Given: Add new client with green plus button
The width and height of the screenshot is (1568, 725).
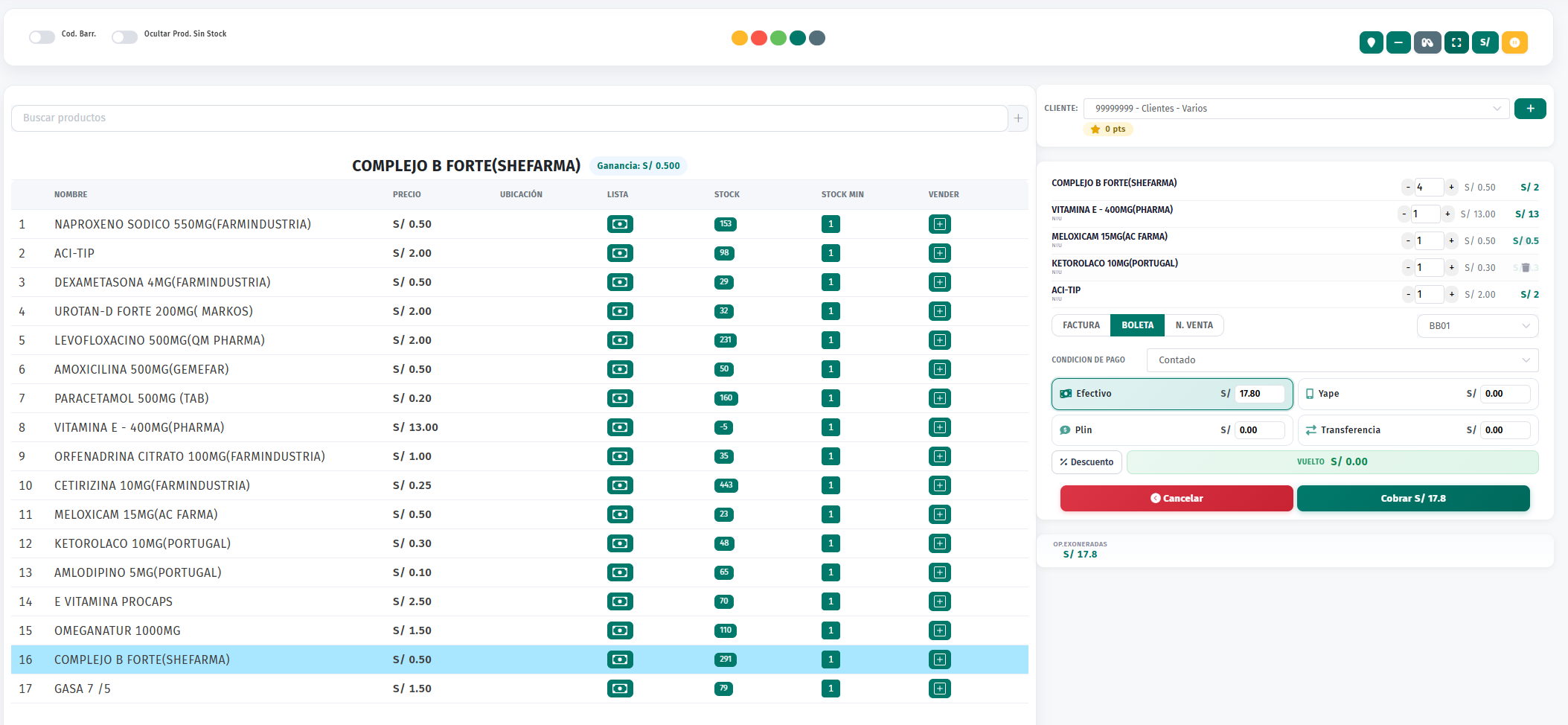Looking at the screenshot, I should tap(1530, 109).
